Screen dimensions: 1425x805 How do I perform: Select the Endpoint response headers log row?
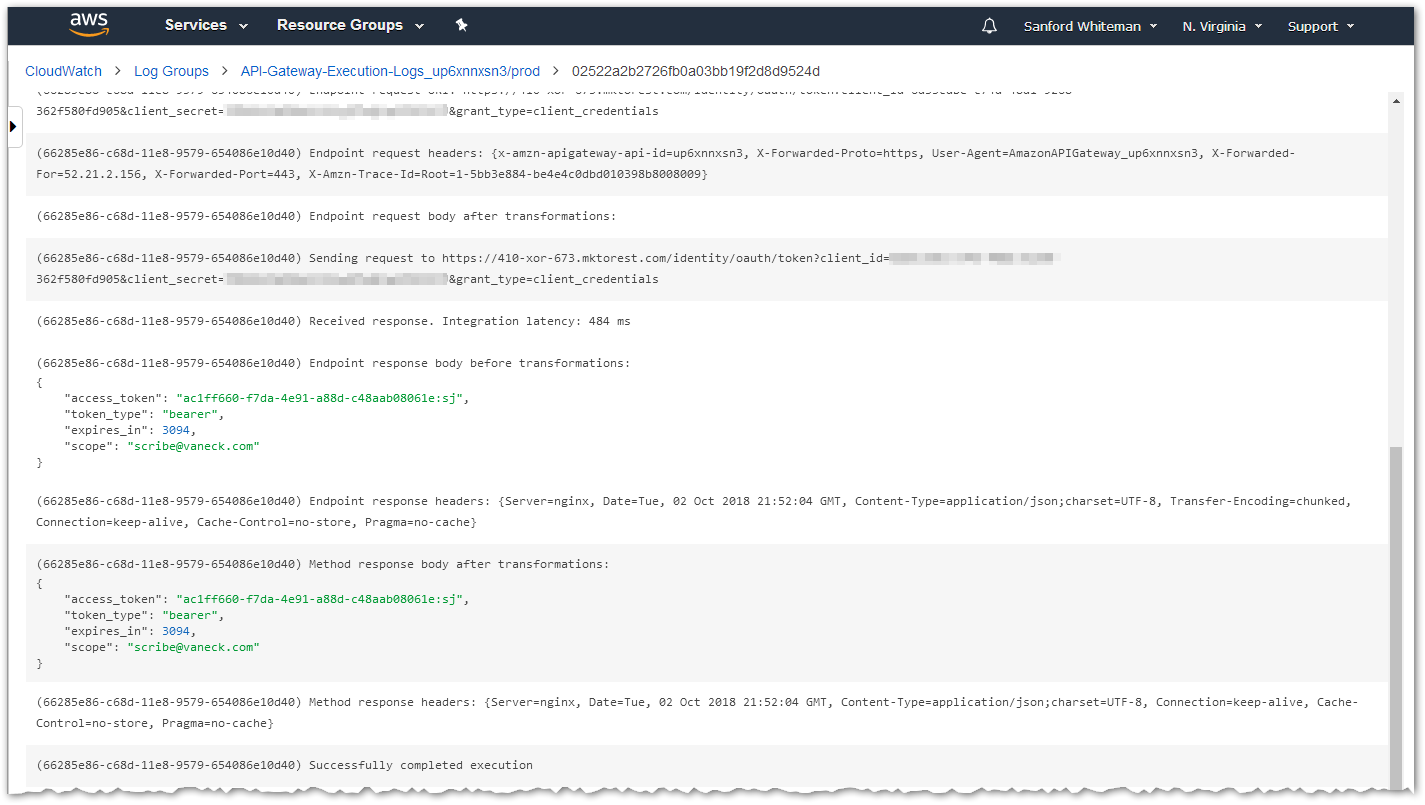[707, 512]
